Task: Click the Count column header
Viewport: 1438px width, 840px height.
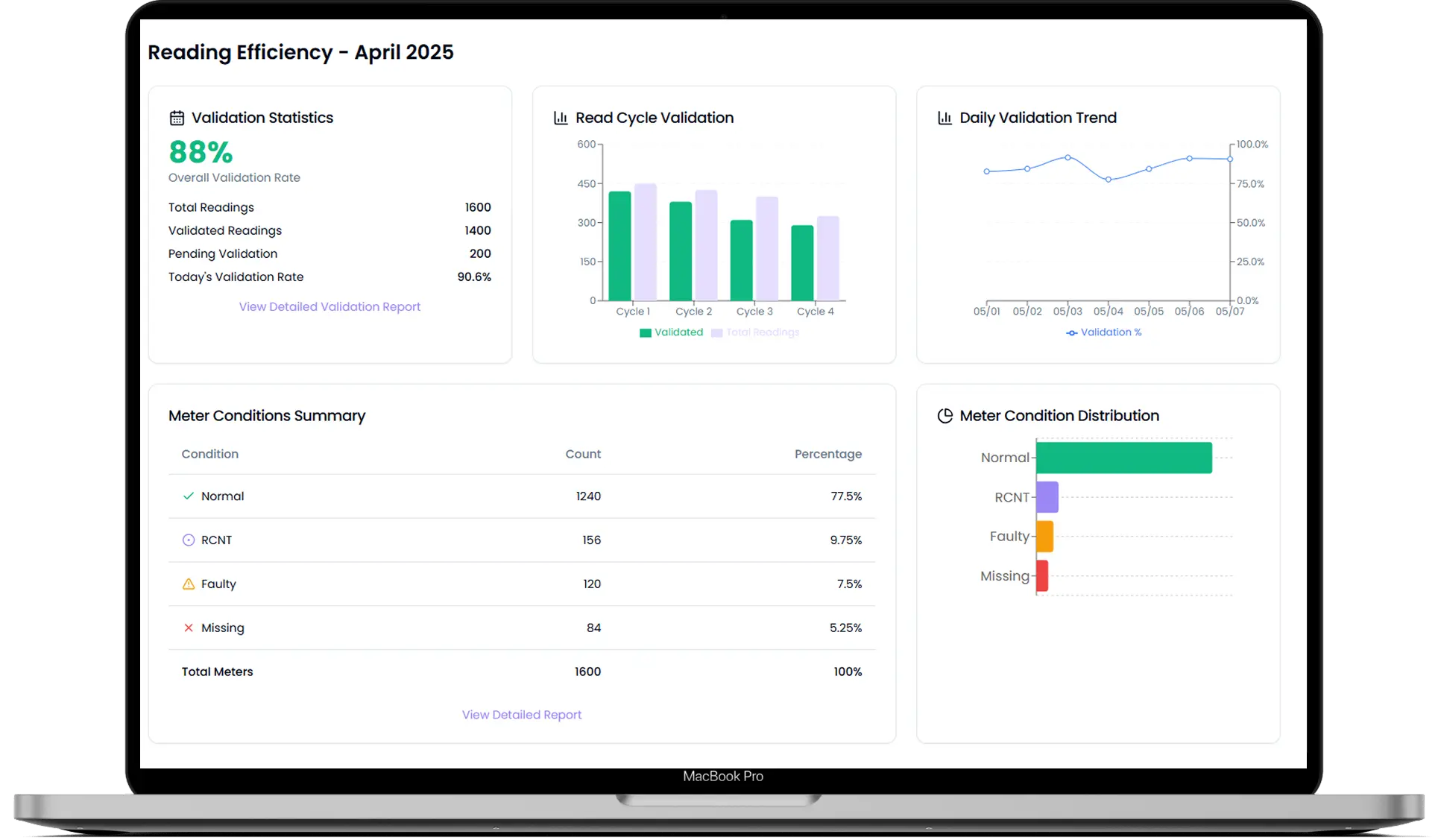Action: (x=582, y=454)
